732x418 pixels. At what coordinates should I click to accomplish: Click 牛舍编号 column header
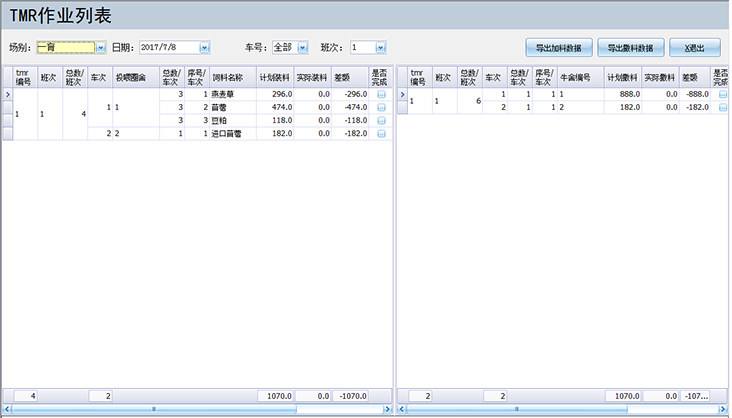click(579, 77)
